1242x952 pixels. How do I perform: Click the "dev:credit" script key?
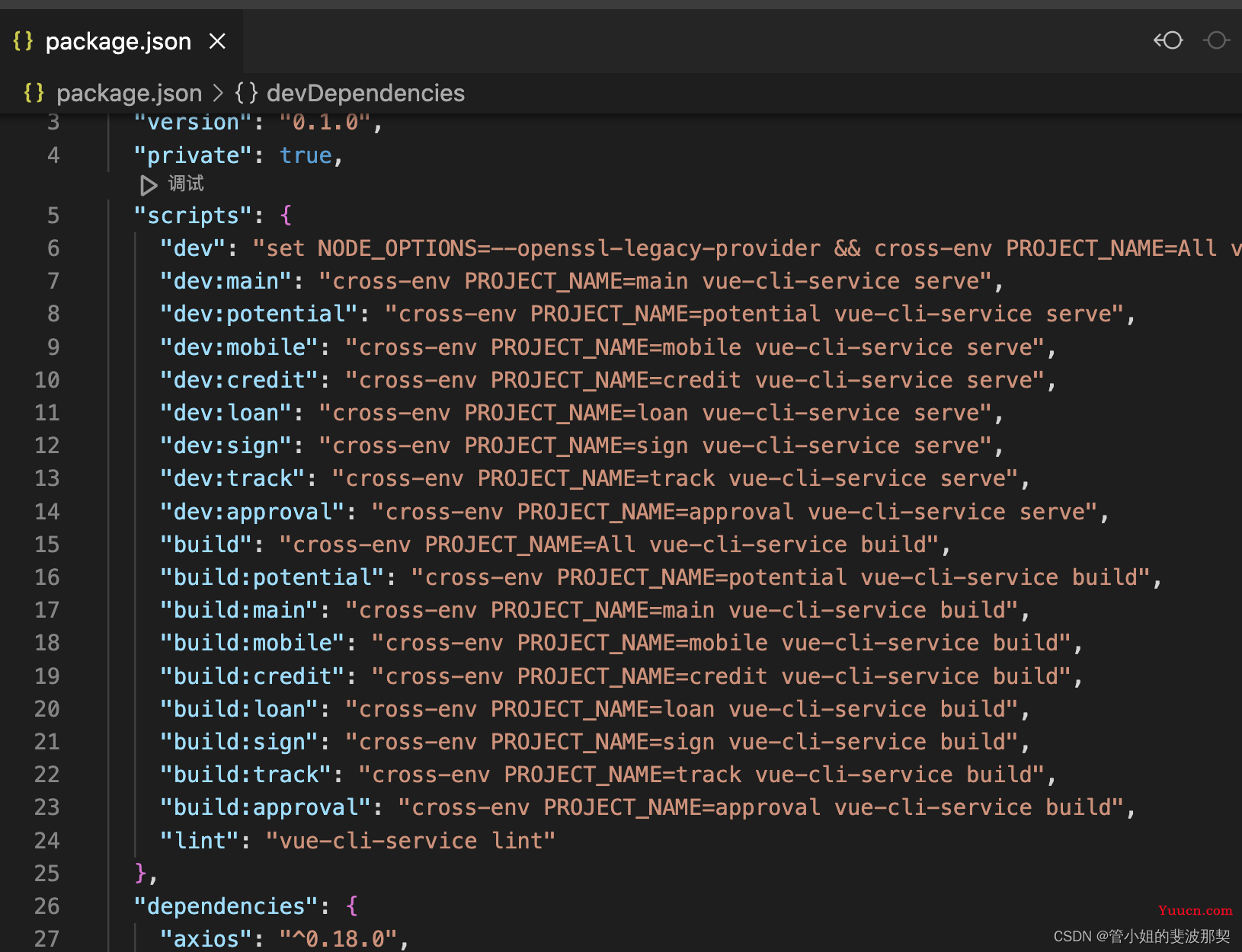239,380
